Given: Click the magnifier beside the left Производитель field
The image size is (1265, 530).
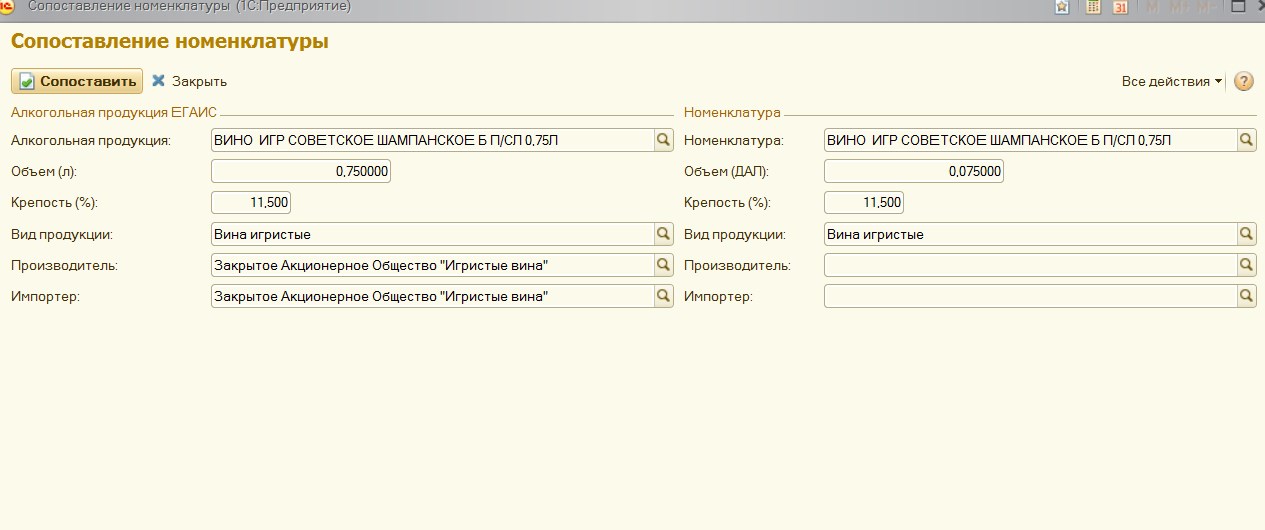Looking at the screenshot, I should [664, 265].
